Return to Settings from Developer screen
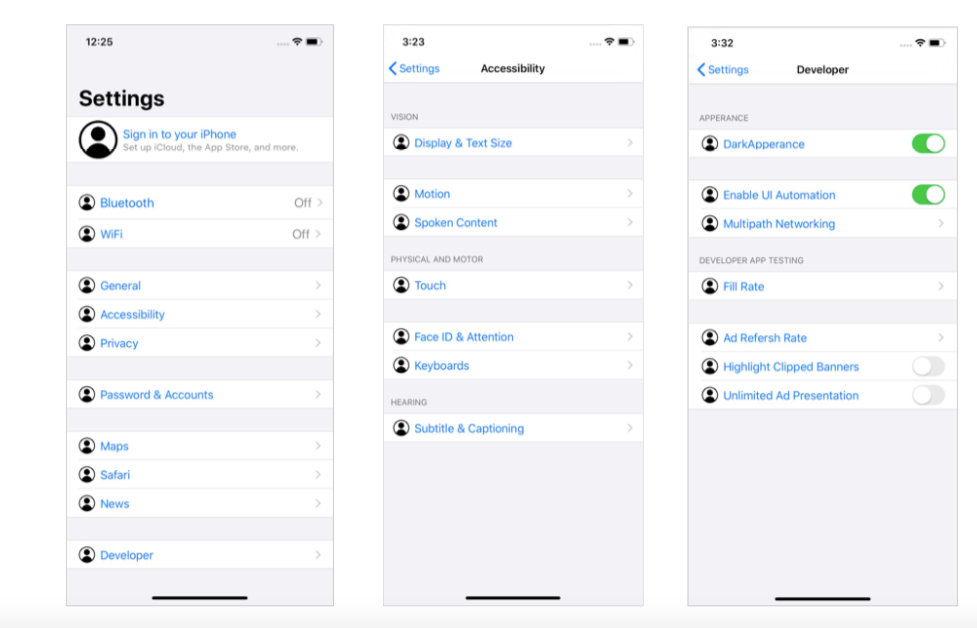977x628 pixels. (x=723, y=69)
